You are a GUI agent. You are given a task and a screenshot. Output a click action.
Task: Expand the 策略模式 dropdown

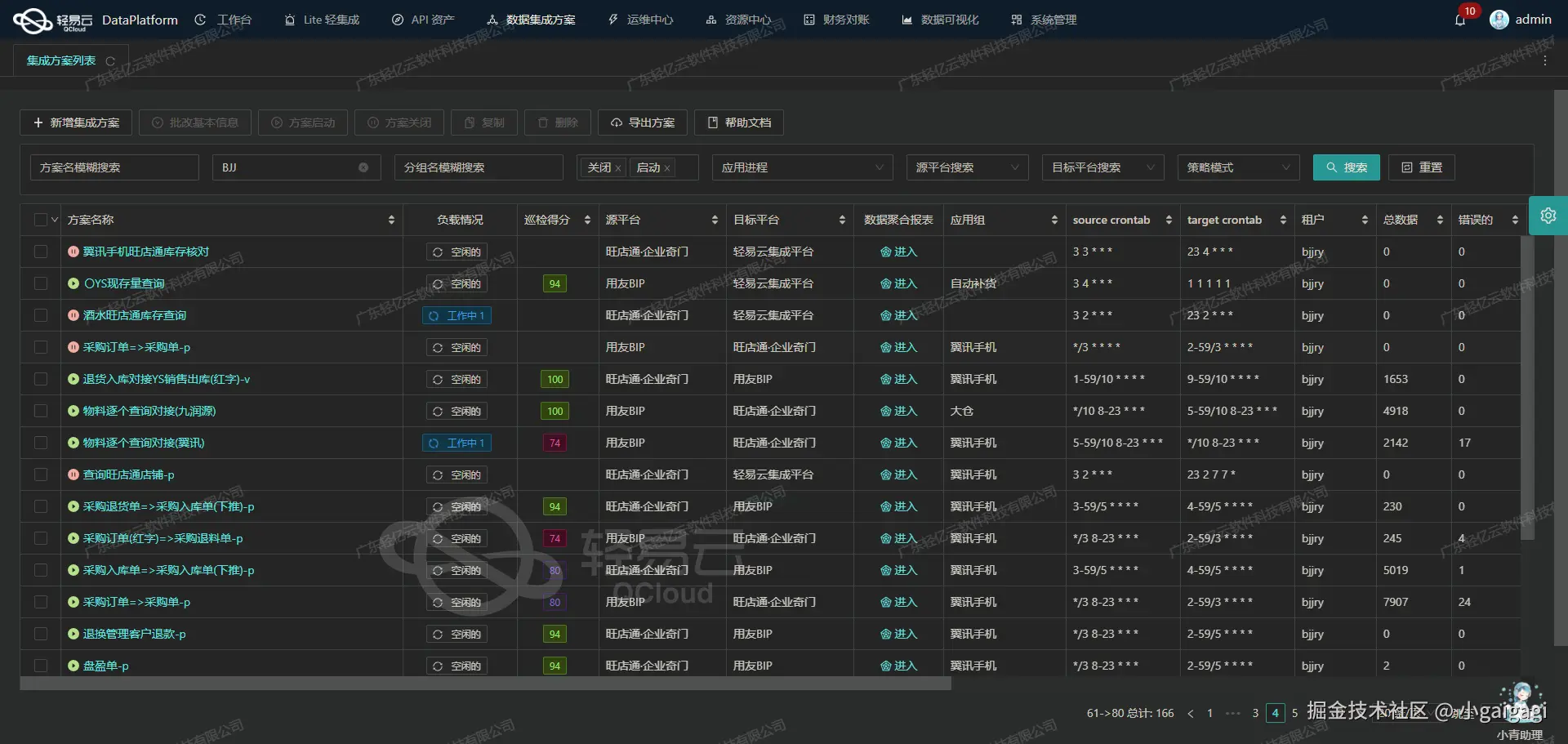point(1237,167)
